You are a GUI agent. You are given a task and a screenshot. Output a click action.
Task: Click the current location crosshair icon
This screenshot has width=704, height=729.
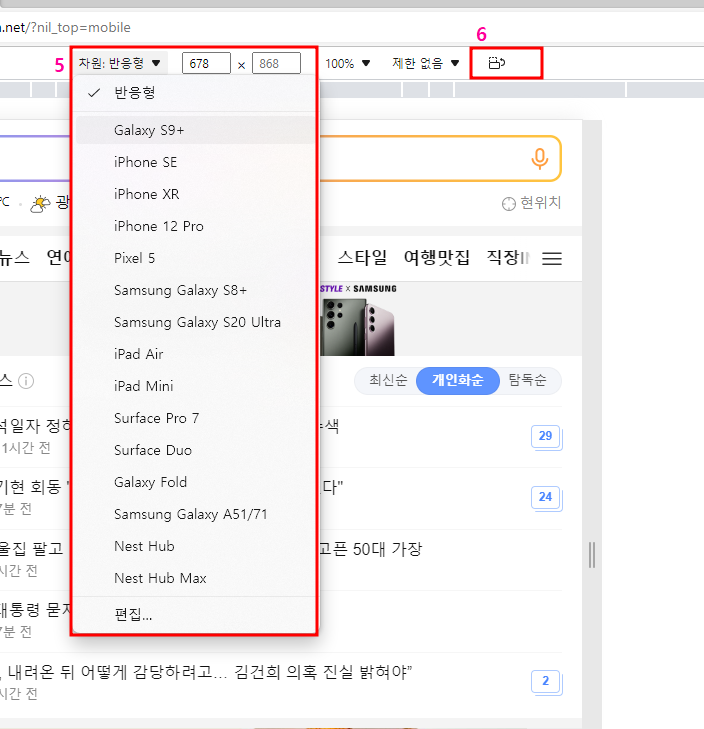tap(509, 204)
